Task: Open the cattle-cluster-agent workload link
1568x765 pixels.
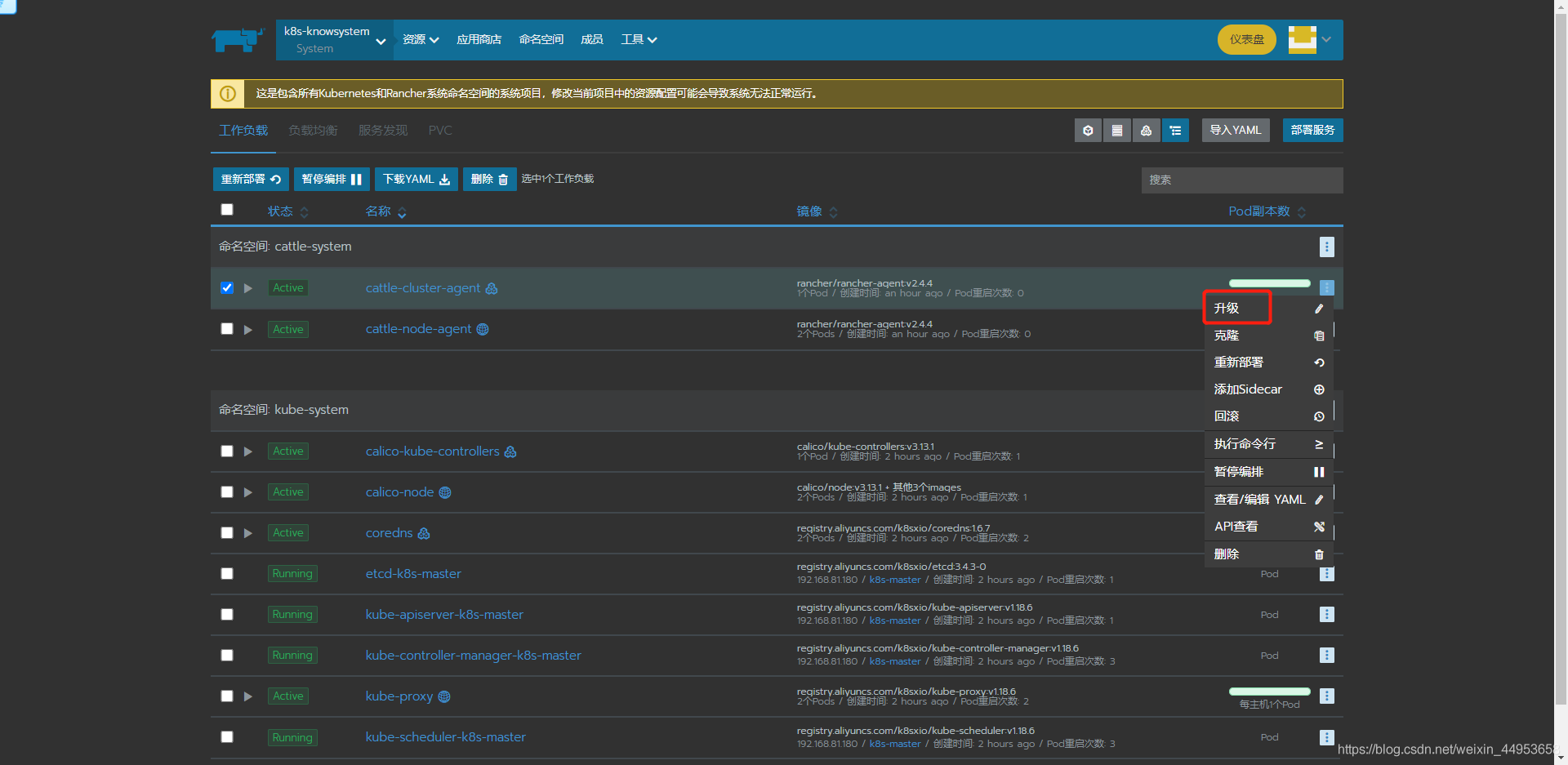Action: click(423, 288)
